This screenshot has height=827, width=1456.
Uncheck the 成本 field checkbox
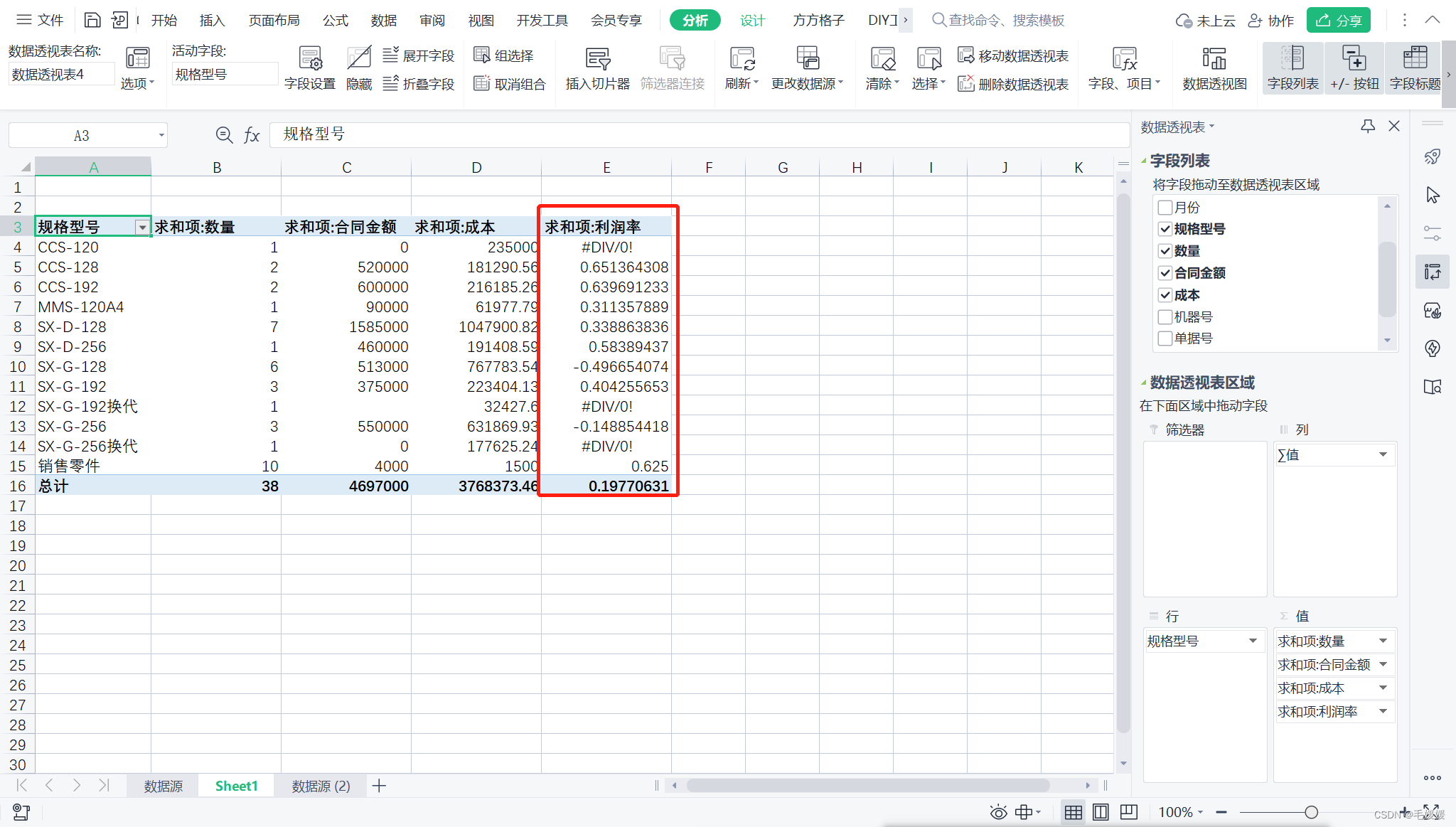(1165, 295)
